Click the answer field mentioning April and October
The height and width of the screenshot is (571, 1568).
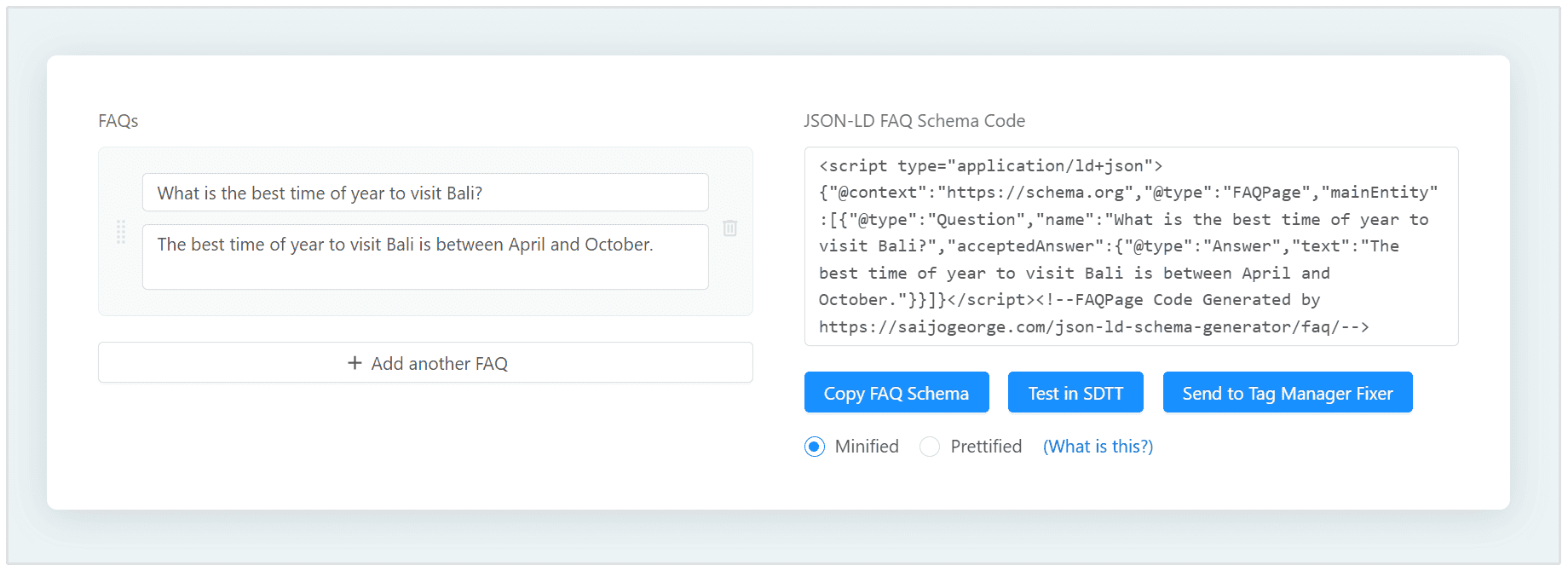point(424,257)
